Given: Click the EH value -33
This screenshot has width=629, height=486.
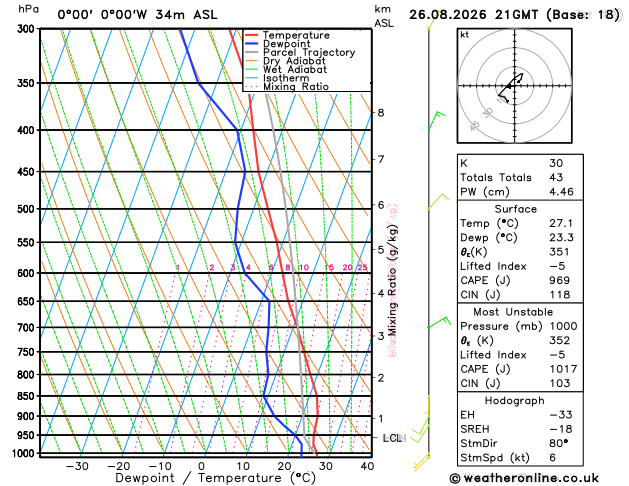Looking at the screenshot, I should pyautogui.click(x=561, y=415).
